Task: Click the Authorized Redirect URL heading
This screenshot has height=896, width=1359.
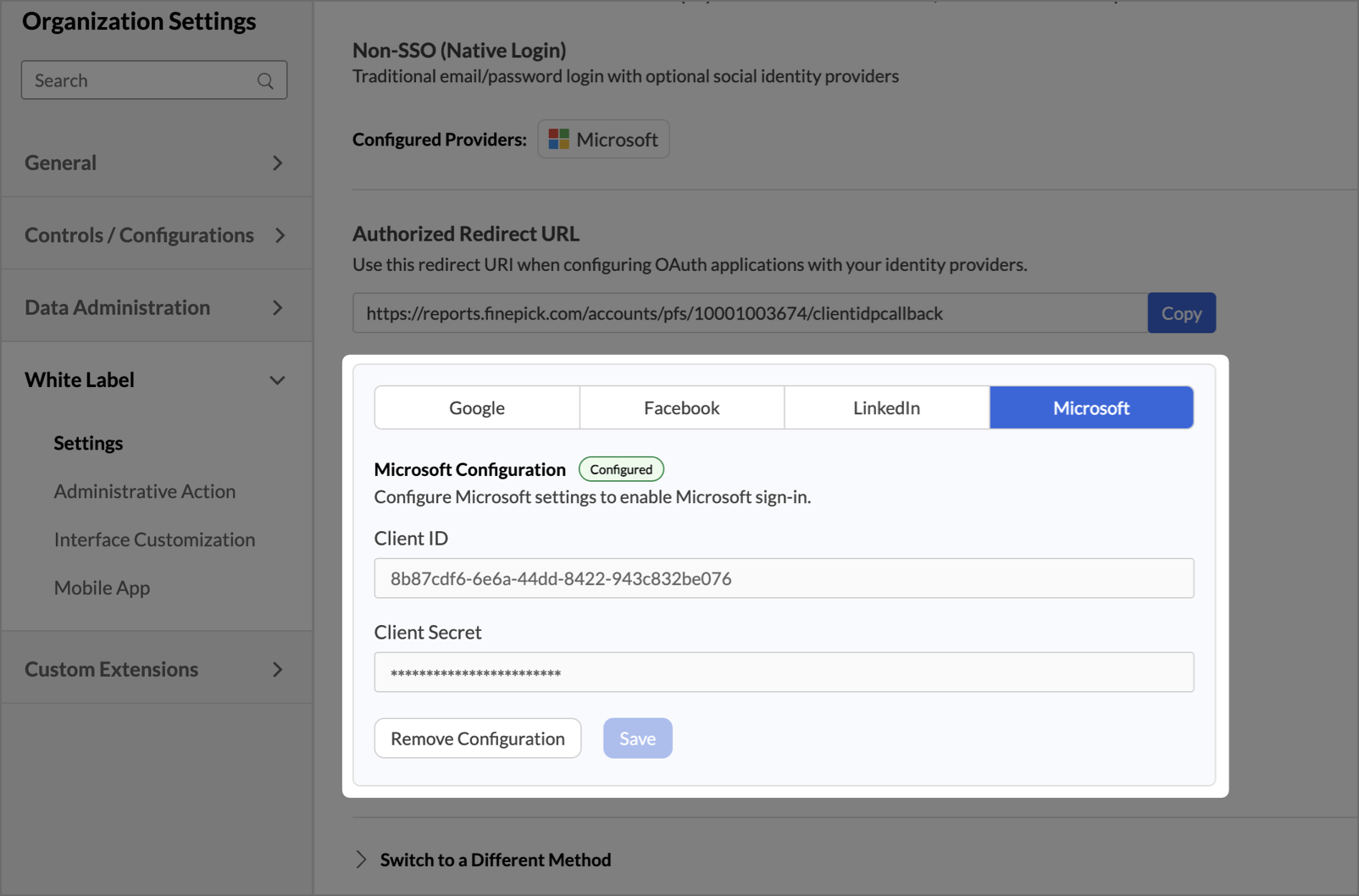Action: [466, 234]
